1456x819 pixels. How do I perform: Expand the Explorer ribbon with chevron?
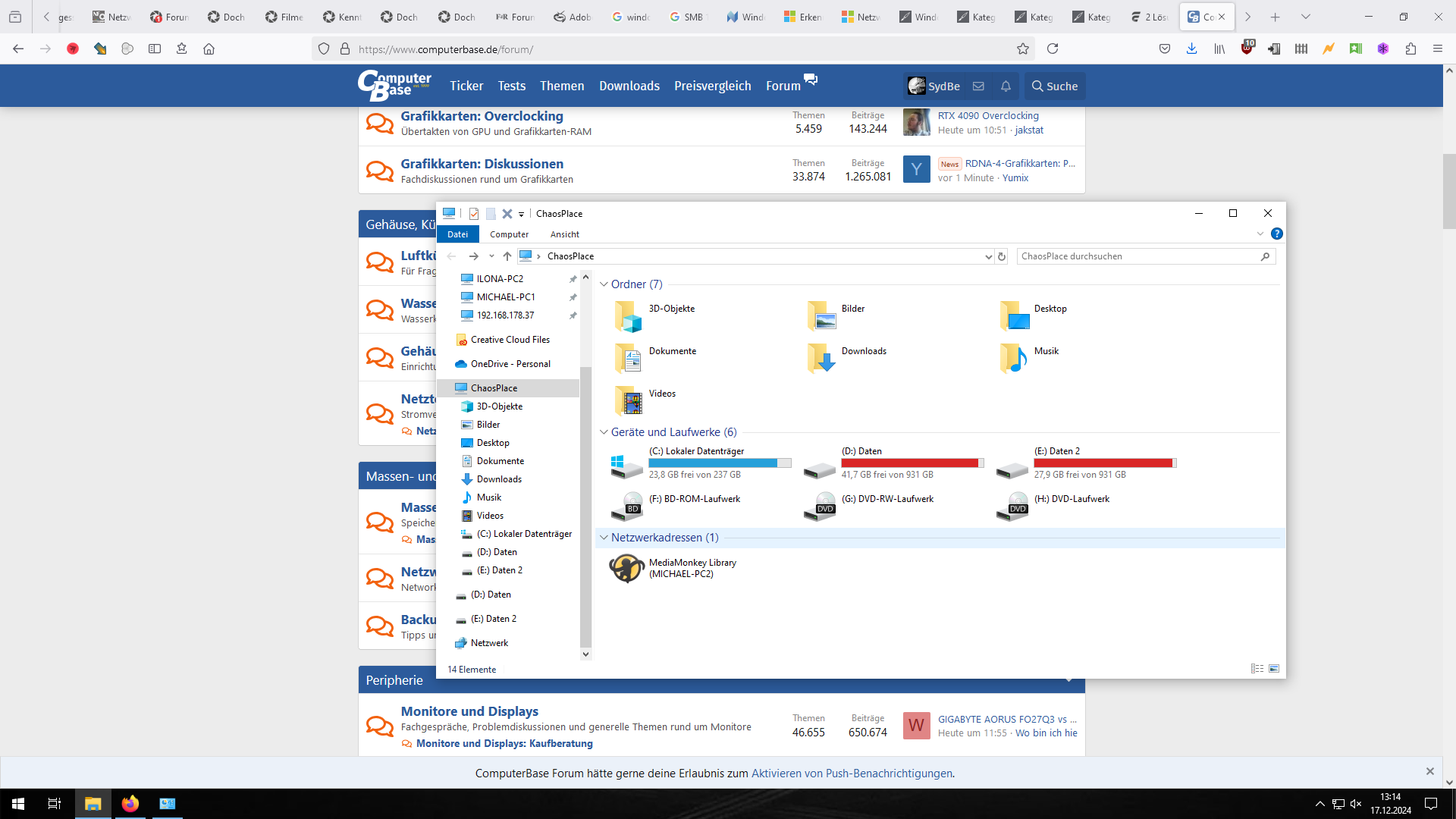(x=1260, y=234)
